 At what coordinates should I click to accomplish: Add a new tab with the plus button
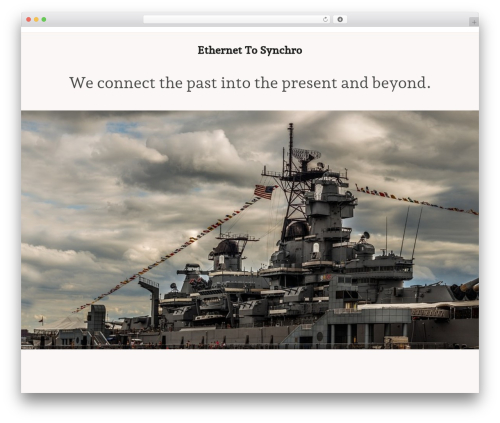pyautogui.click(x=474, y=22)
